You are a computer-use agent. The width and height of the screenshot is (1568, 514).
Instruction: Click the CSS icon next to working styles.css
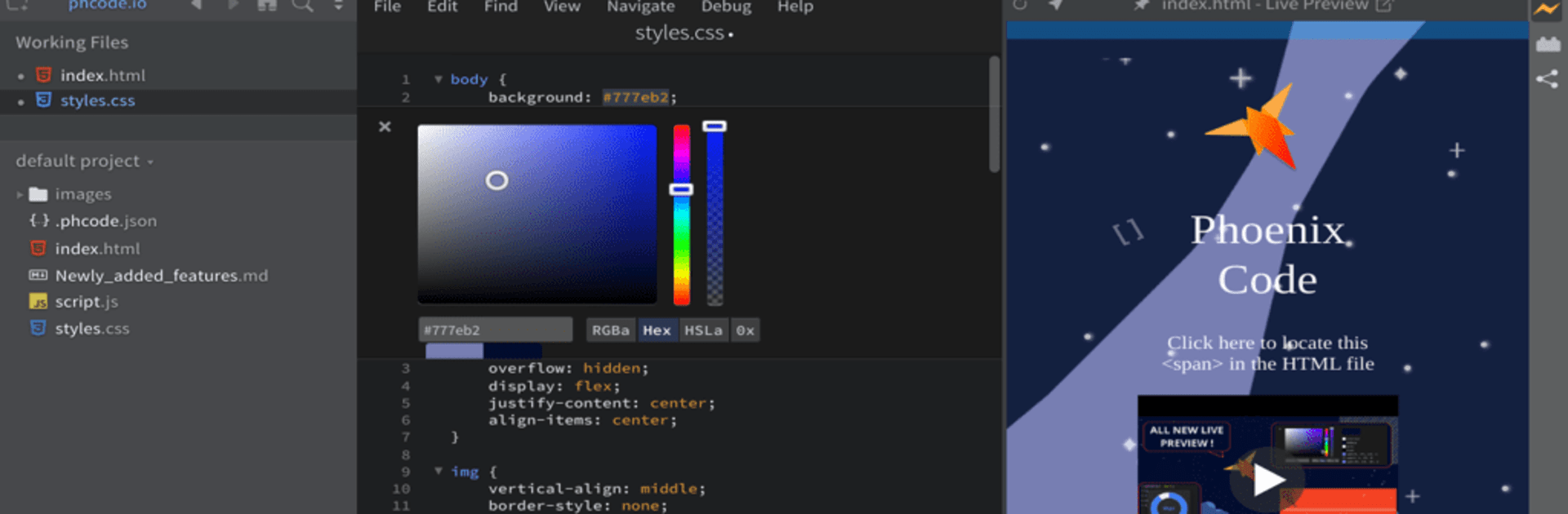pos(43,100)
